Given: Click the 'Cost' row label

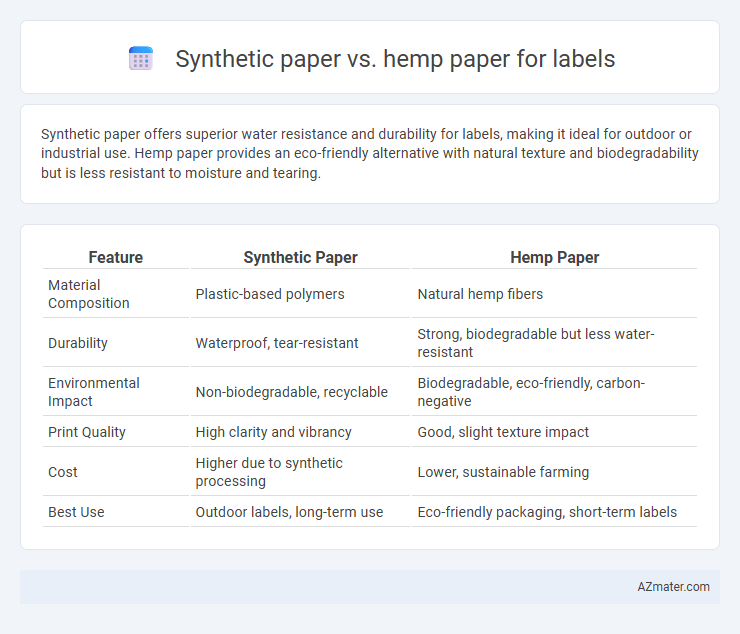Looking at the screenshot, I should click(x=116, y=472).
